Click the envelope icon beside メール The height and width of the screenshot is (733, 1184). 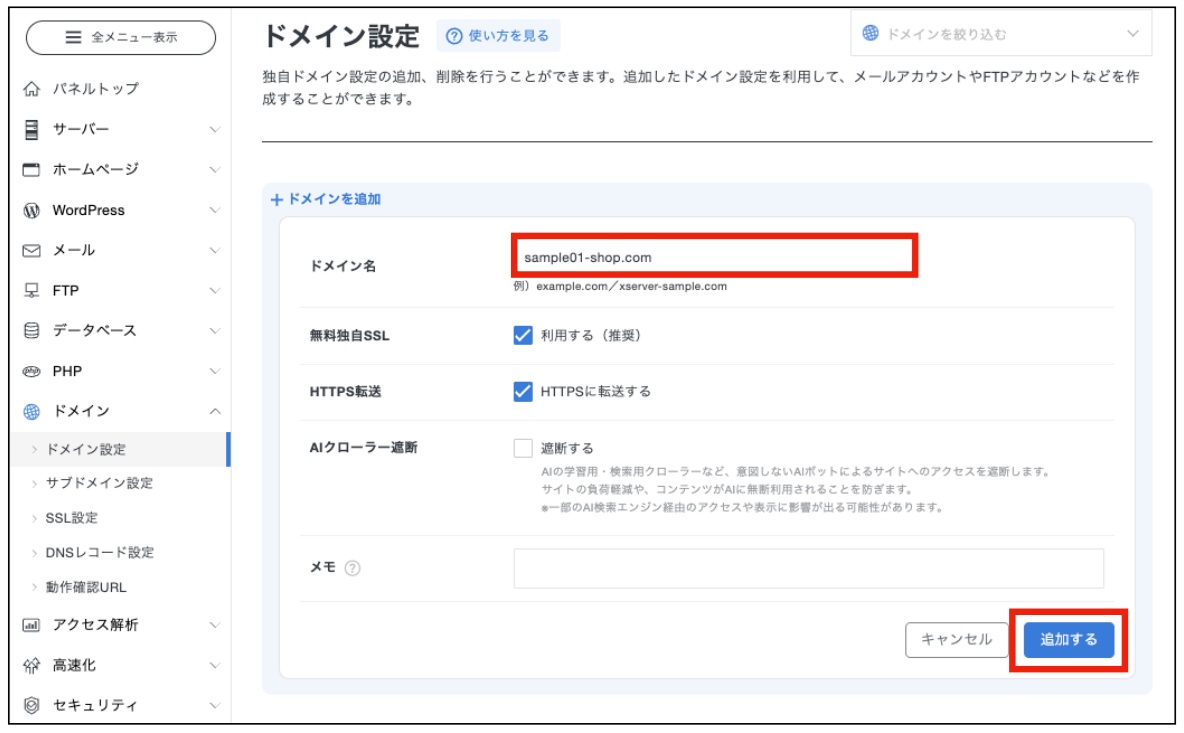tap(31, 250)
